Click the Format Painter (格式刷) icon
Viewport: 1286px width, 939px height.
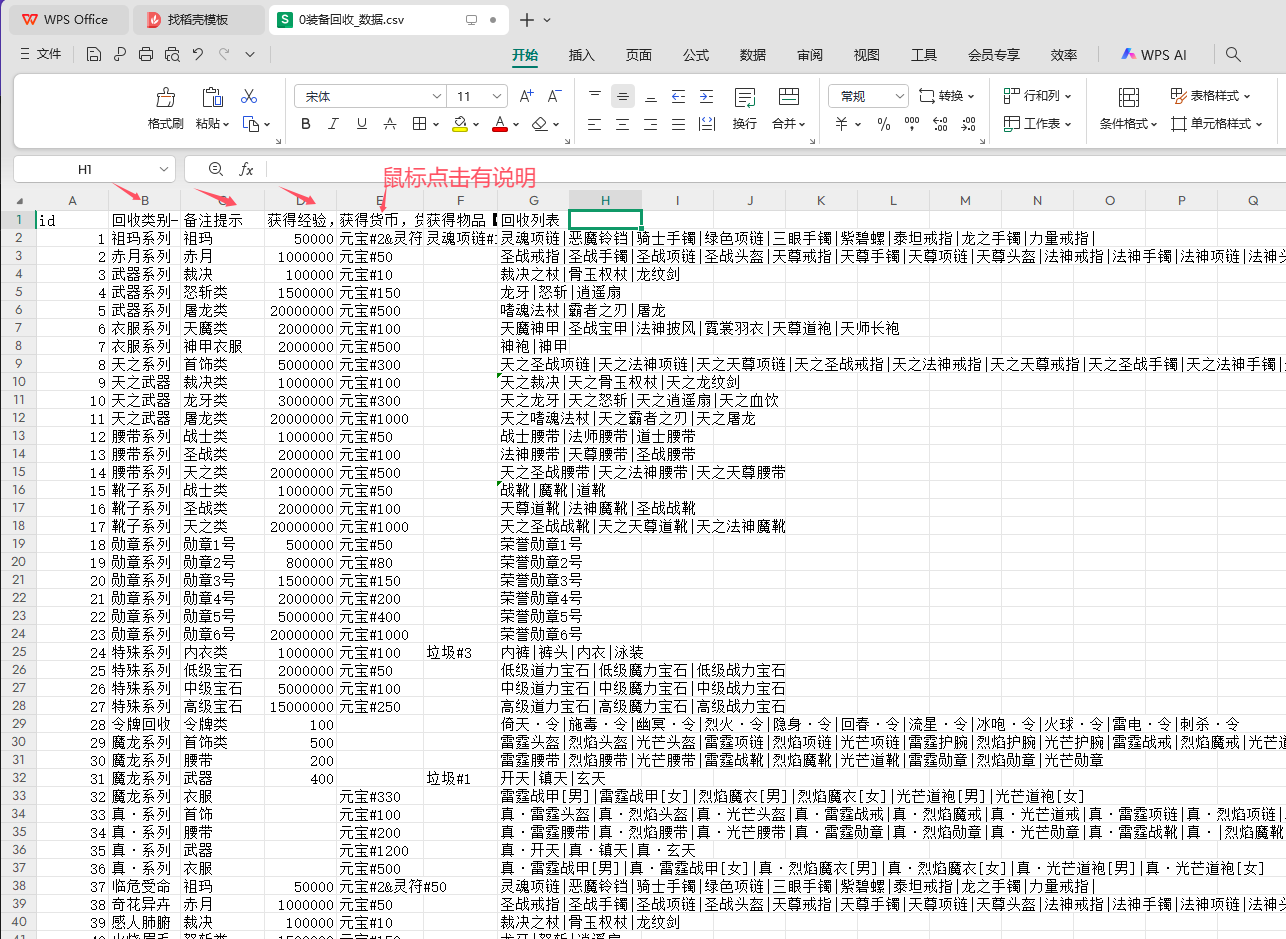tap(166, 98)
